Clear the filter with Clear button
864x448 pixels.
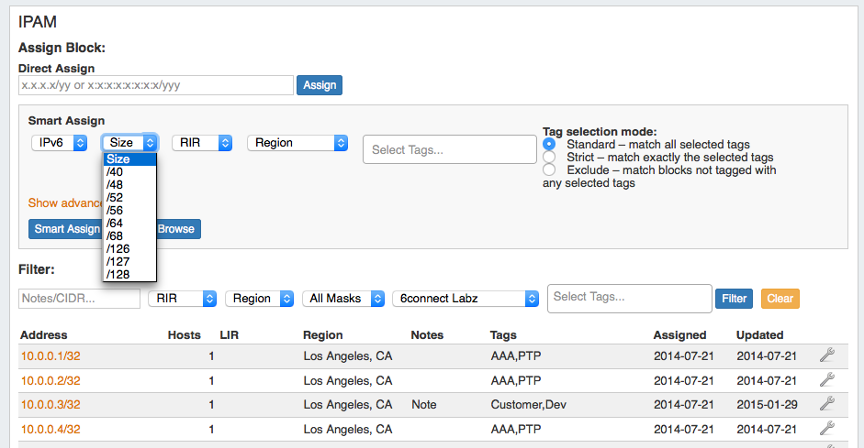pos(780,298)
